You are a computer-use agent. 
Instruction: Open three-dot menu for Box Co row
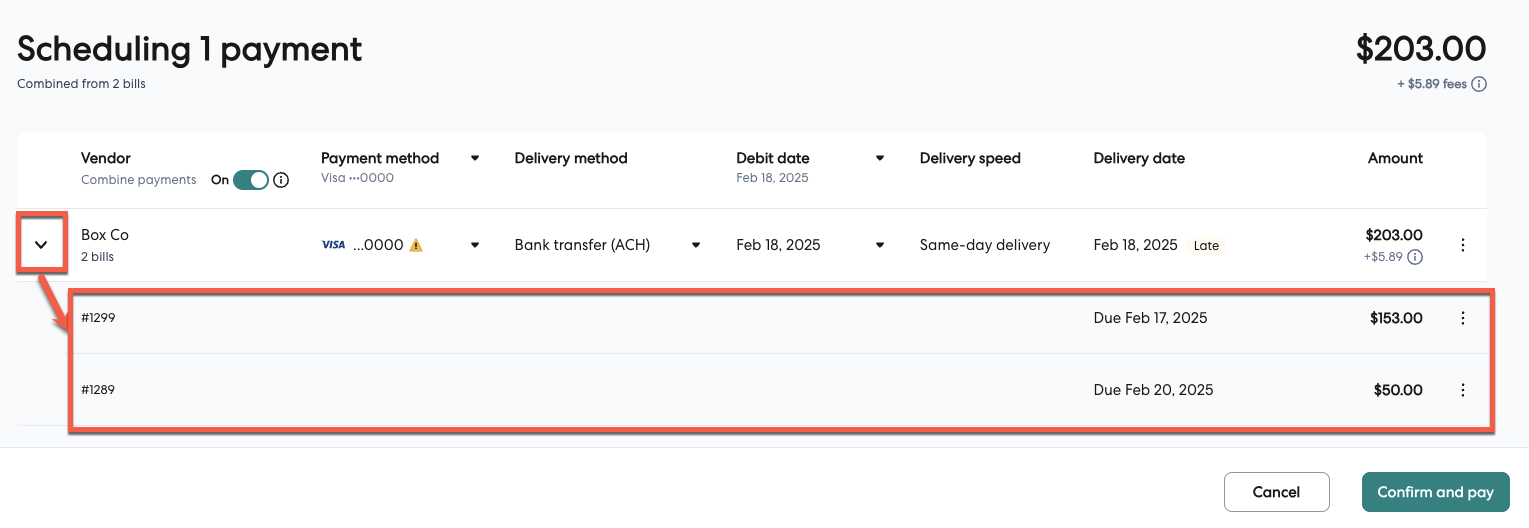[x=1463, y=245]
